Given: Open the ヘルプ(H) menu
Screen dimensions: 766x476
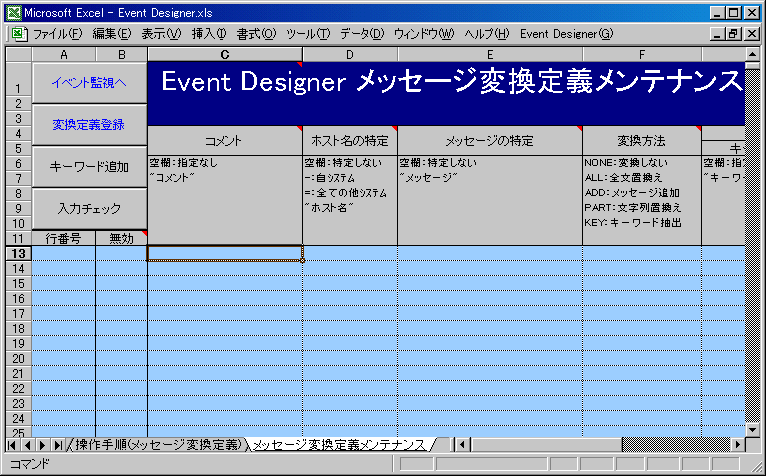Looking at the screenshot, I should click(487, 34).
